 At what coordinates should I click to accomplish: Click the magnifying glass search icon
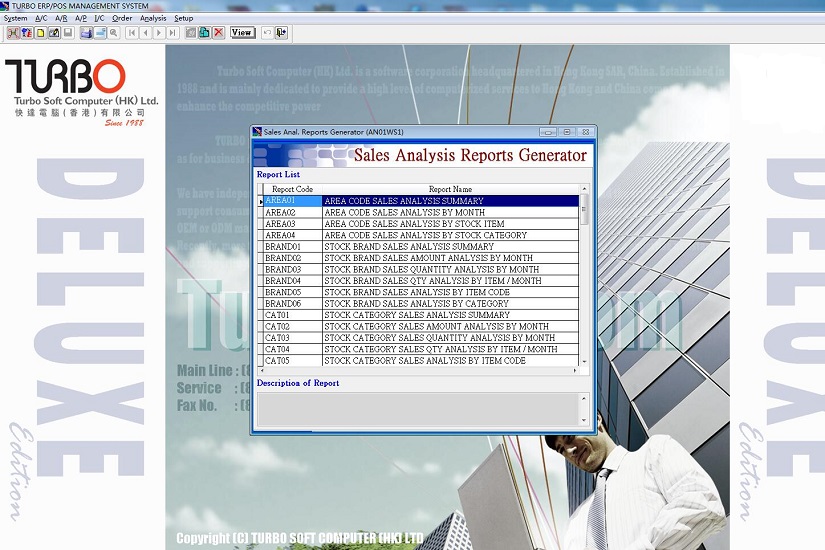[113, 33]
